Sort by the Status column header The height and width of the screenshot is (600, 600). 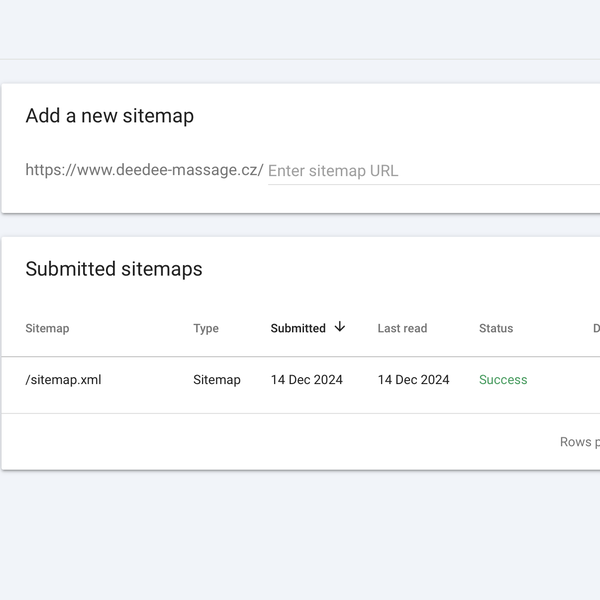click(x=496, y=328)
